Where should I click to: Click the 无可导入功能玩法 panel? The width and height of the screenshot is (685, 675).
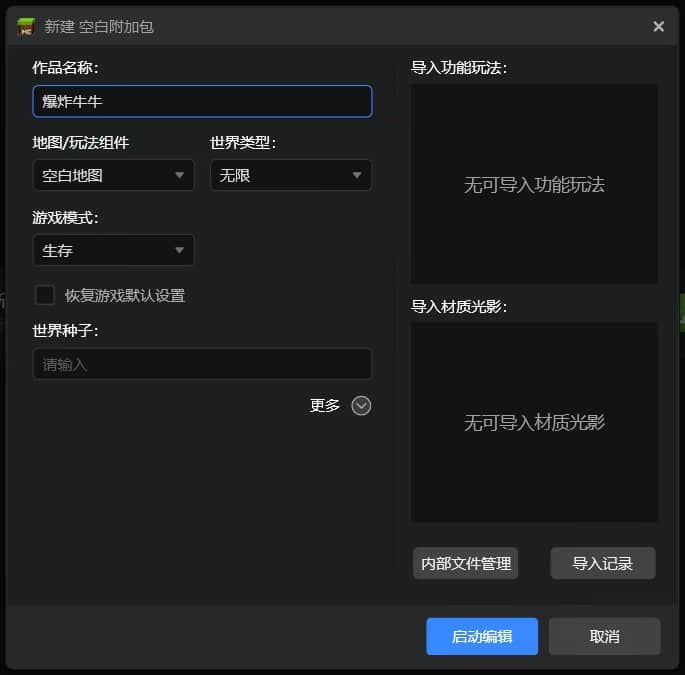534,185
